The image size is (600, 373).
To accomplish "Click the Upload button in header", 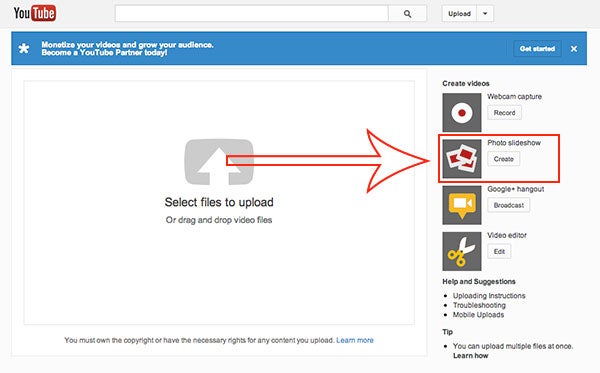I will pos(459,14).
